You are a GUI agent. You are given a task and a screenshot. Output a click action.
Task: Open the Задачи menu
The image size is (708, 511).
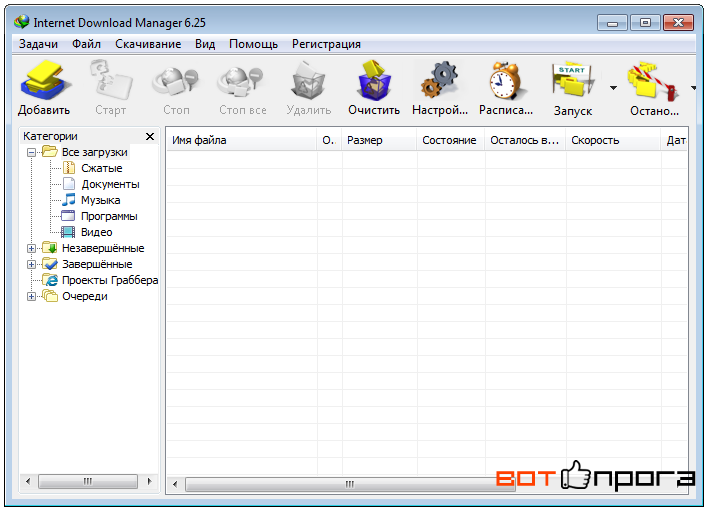pos(38,44)
